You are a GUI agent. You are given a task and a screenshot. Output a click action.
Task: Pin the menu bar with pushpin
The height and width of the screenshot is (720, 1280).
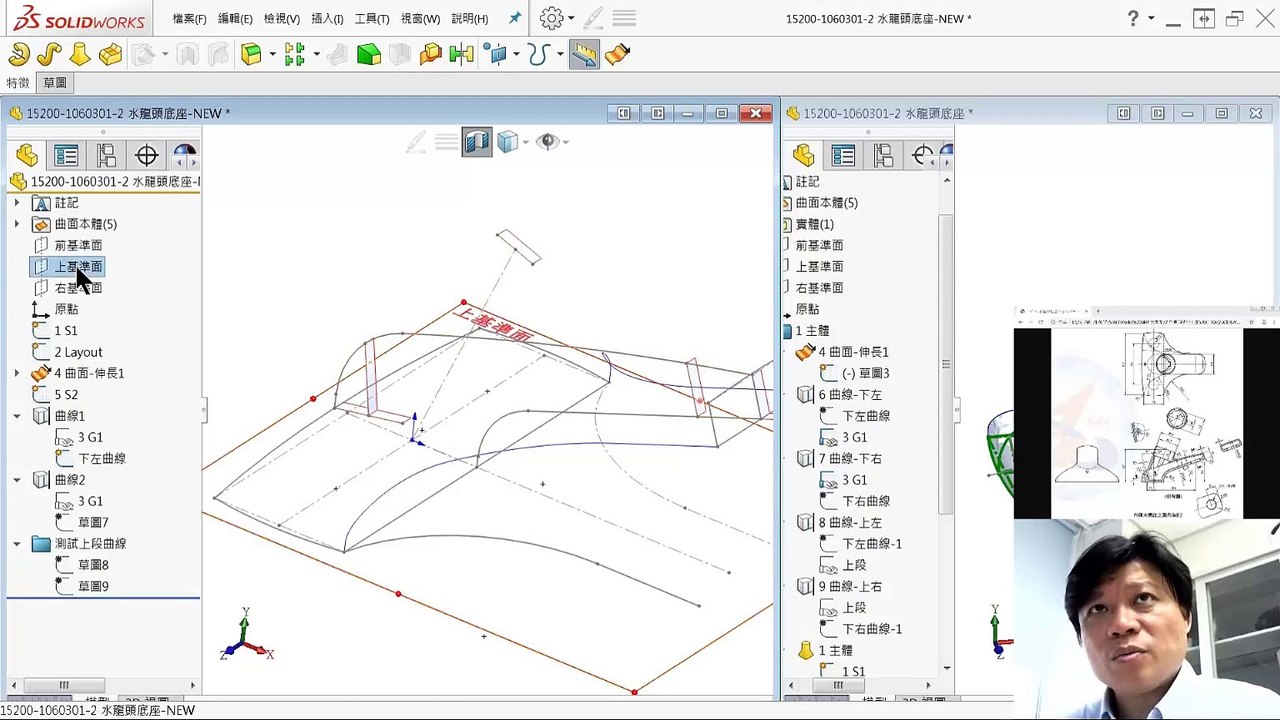point(514,18)
